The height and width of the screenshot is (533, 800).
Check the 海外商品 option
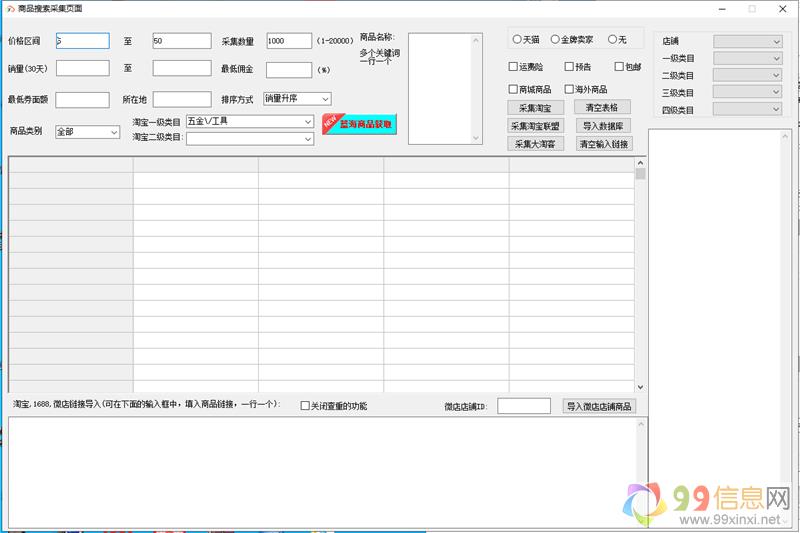coord(569,89)
